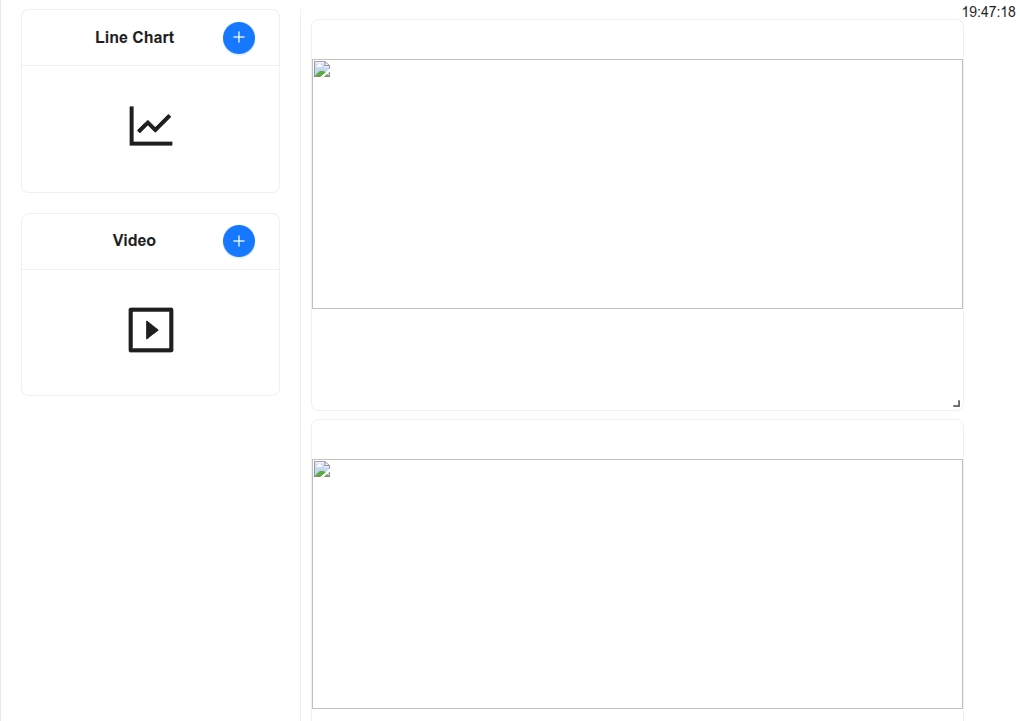Click the line chart graph icon
1020x721 pixels.
pos(151,126)
